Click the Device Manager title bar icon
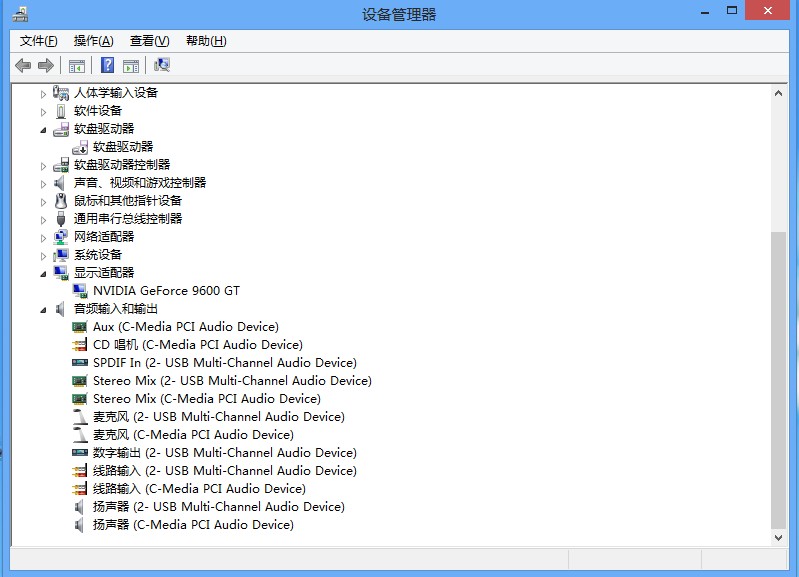This screenshot has height=577, width=799. [x=20, y=14]
